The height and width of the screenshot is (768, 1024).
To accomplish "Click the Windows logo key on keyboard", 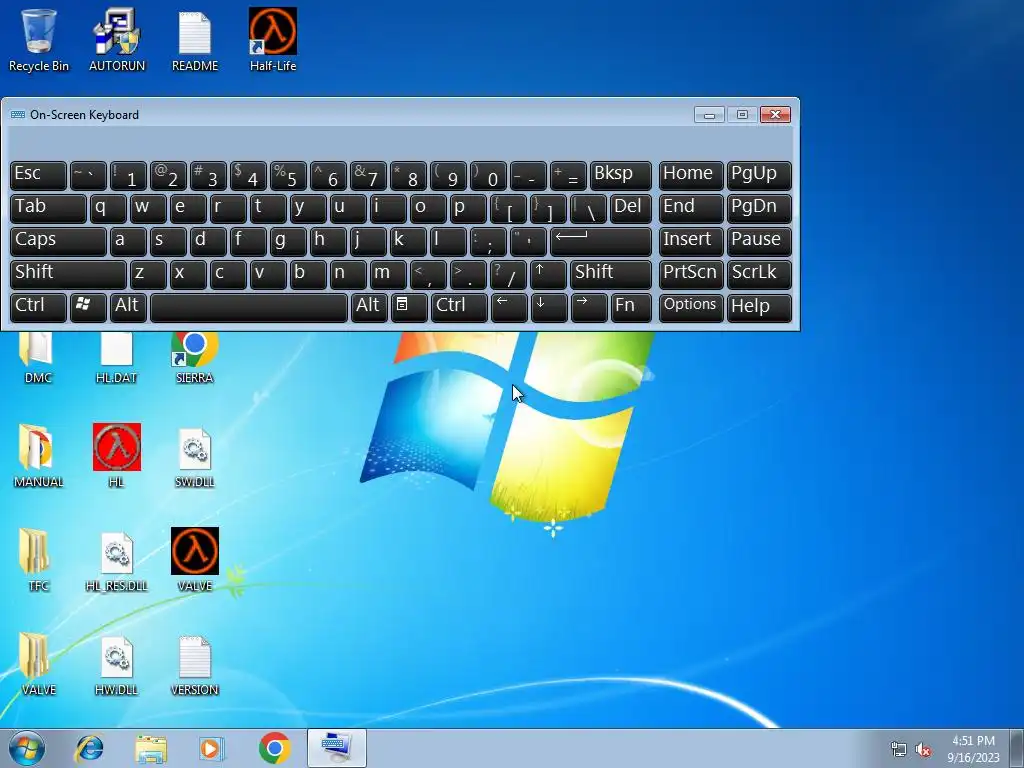I will pos(88,307).
